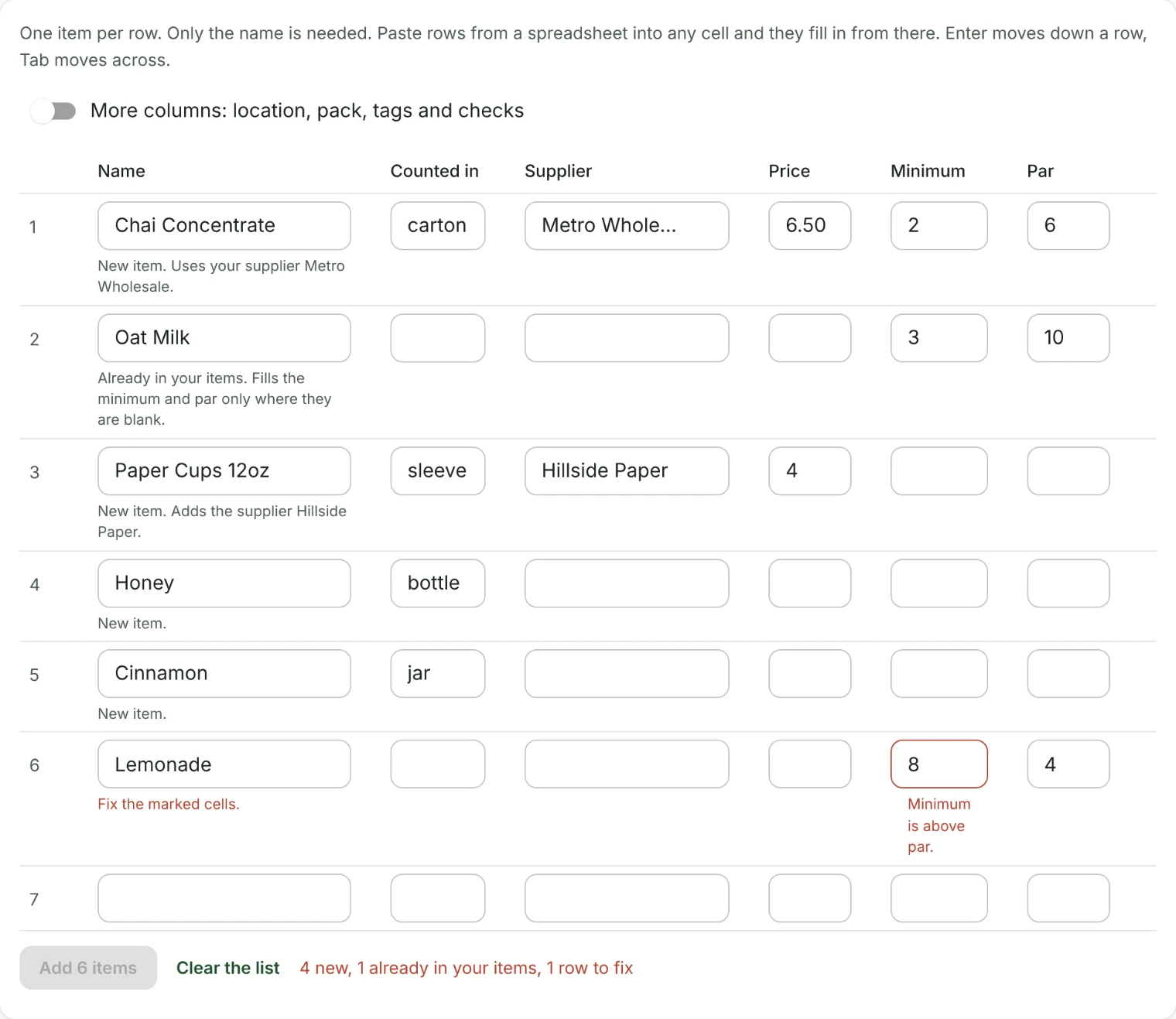Fill in Oat Milk's Counted in field
This screenshot has height=1019, width=1176.
click(x=438, y=338)
